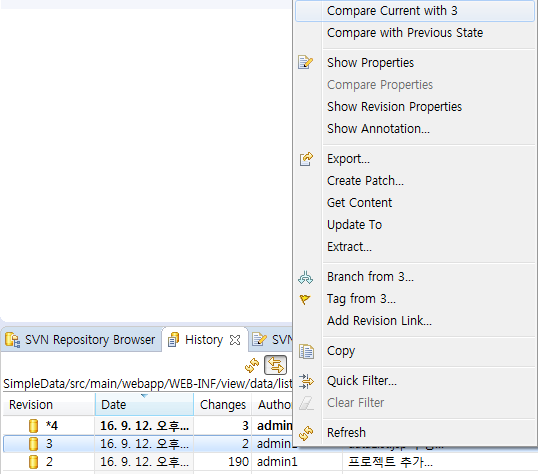Image resolution: width=538 pixels, height=474 pixels.
Task: Click Changes value 190
Action: [238, 462]
